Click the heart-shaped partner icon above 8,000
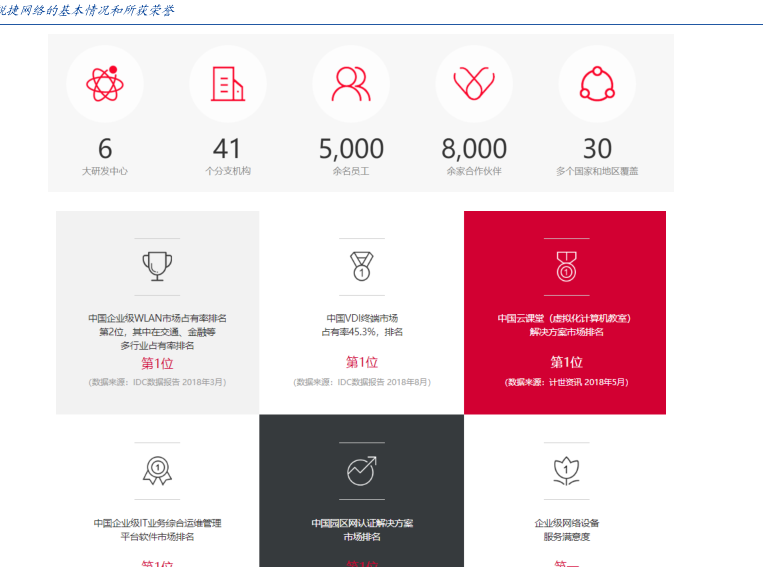 pyautogui.click(x=473, y=84)
